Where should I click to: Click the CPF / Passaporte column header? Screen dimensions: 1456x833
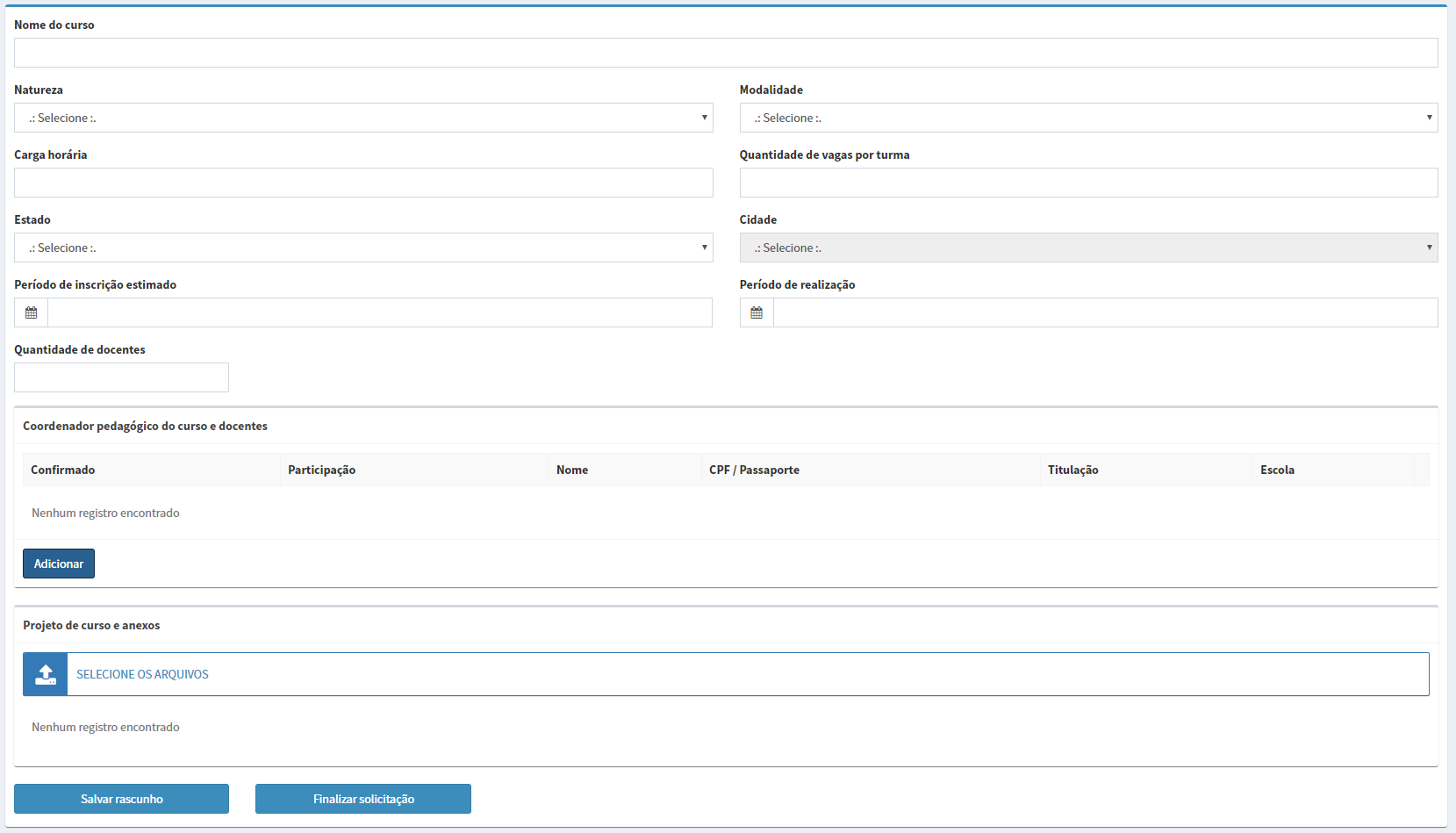tap(871, 470)
